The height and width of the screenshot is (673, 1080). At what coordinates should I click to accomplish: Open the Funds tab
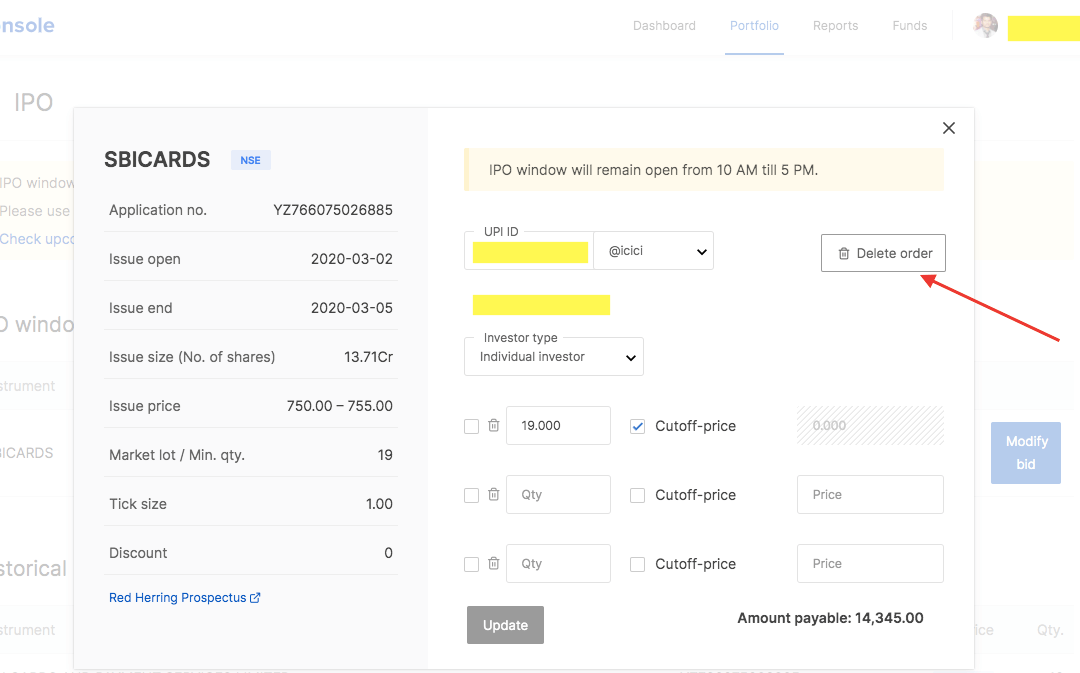(909, 25)
